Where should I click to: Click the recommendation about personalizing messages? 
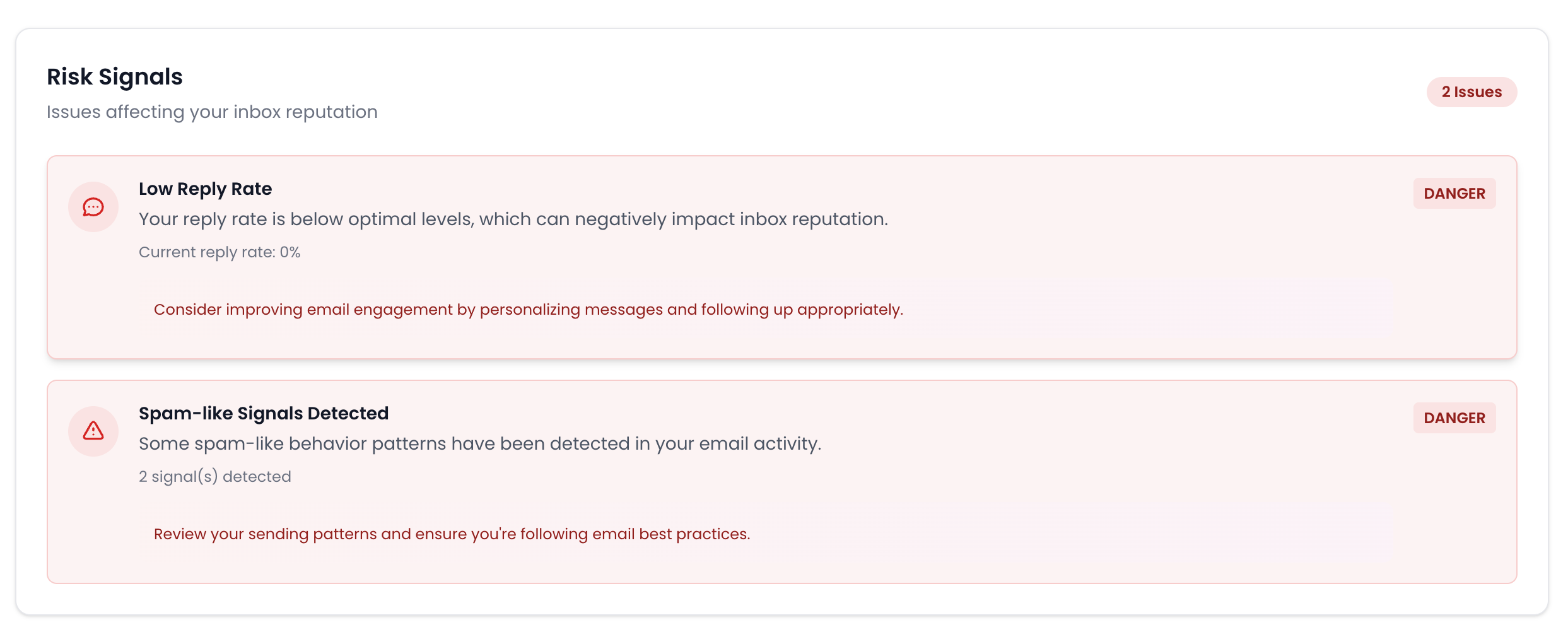529,310
